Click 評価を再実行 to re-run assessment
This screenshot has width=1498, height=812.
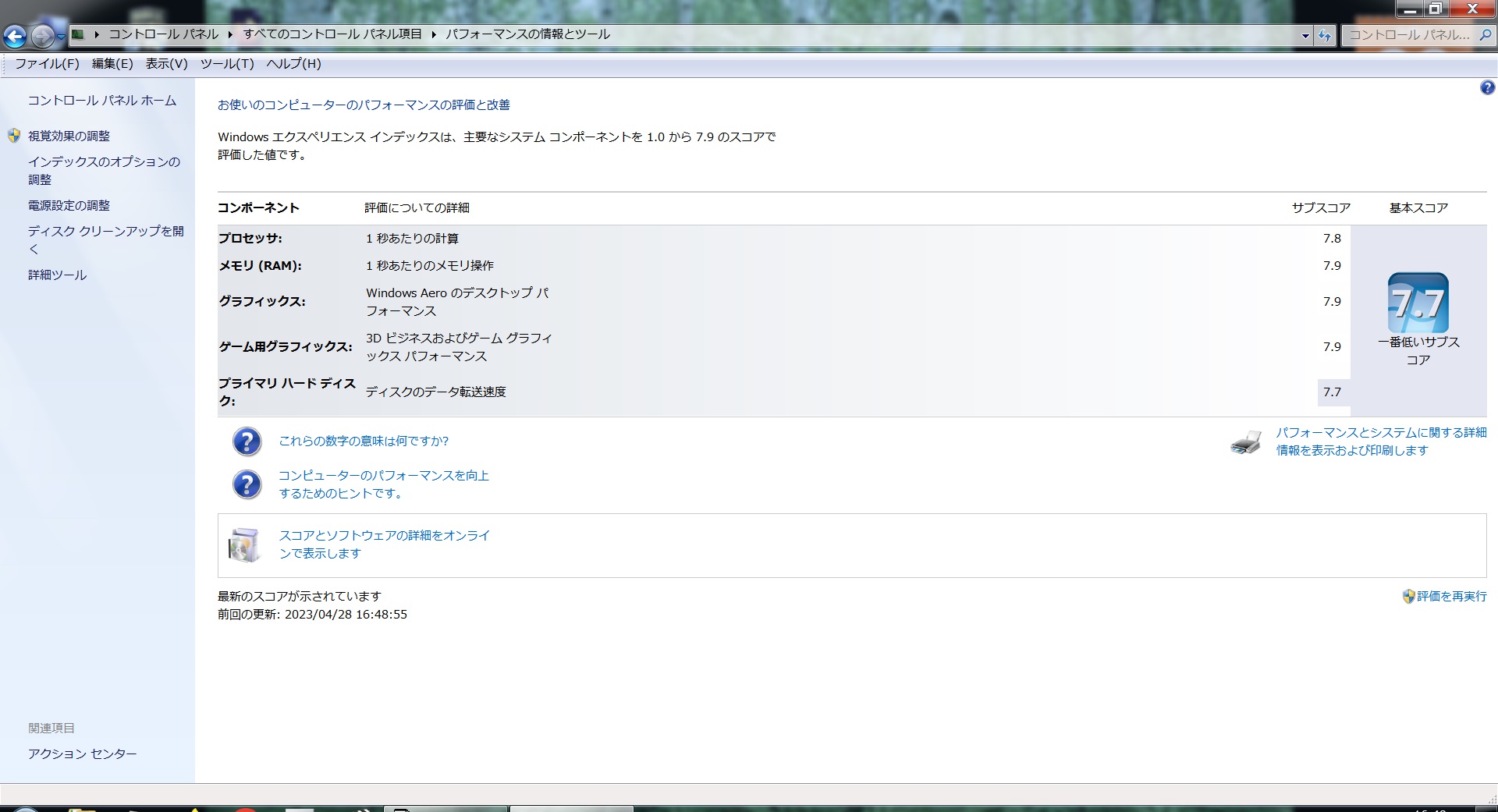coord(1452,597)
